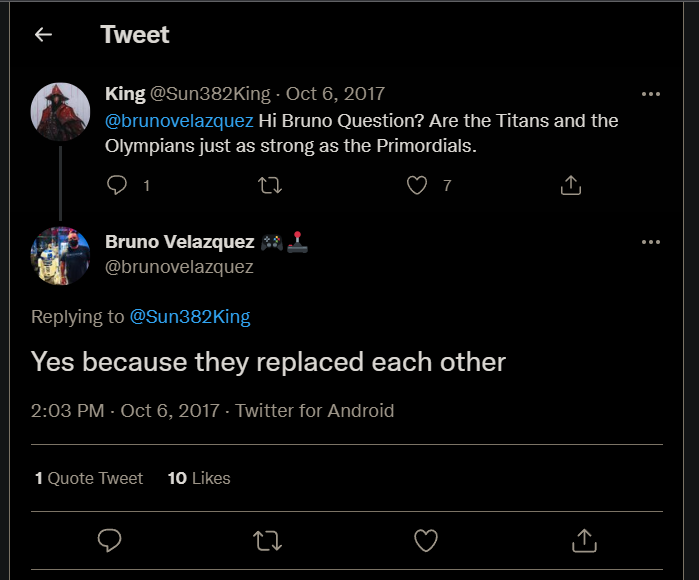Reply to Bruno Velazquez's tweet
699x580 pixels.
(110, 541)
